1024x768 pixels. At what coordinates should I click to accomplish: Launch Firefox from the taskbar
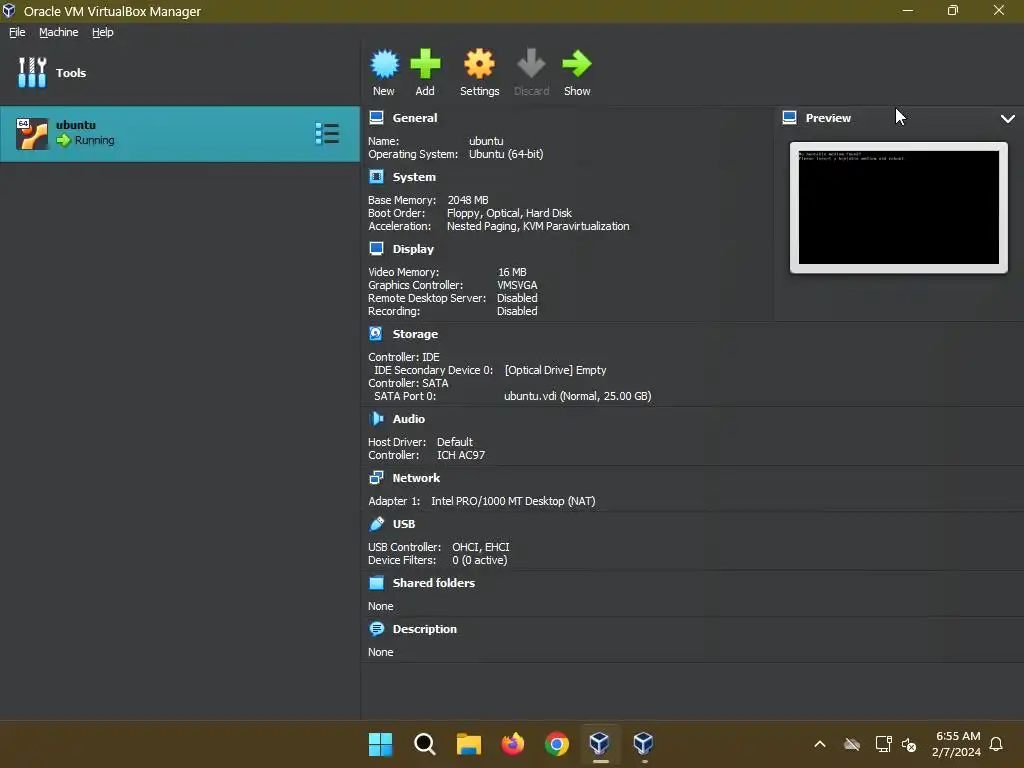point(513,744)
